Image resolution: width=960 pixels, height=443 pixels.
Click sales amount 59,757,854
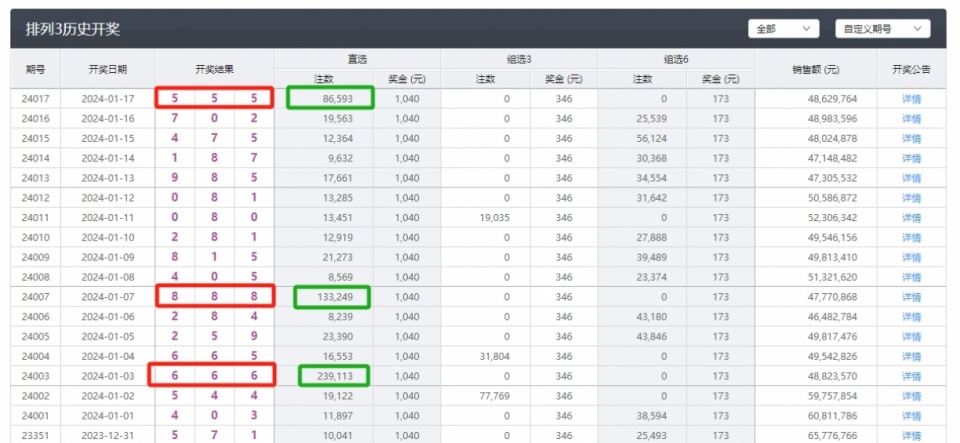(832, 396)
